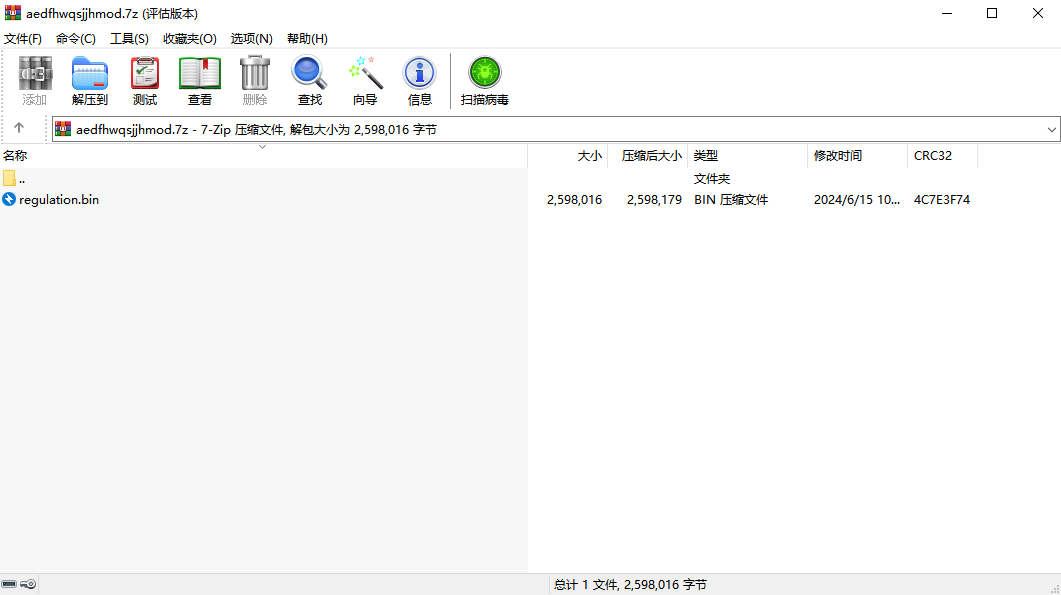Open the Tools (工具) menu
Image resolution: width=1061 pixels, height=595 pixels.
click(129, 39)
